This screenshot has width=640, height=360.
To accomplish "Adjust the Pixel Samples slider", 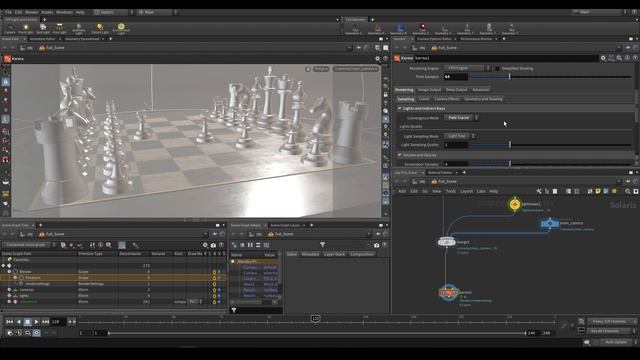I will pos(550,76).
